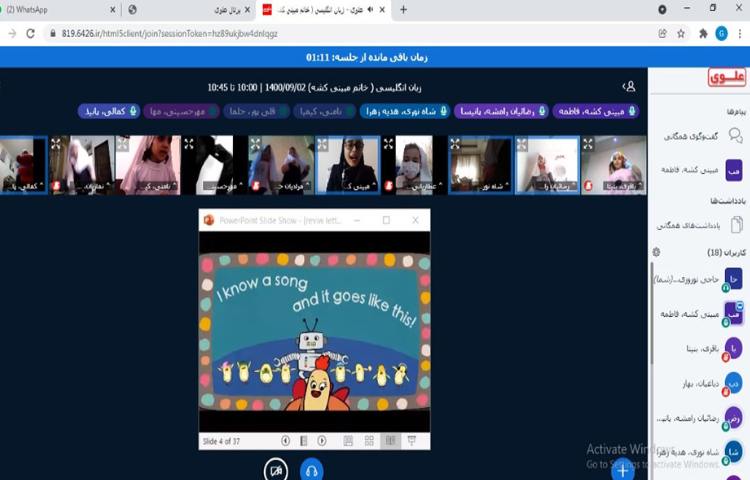Select user دباغیان، بهار in users list
Screen dimensions: 750x480
[698, 383]
